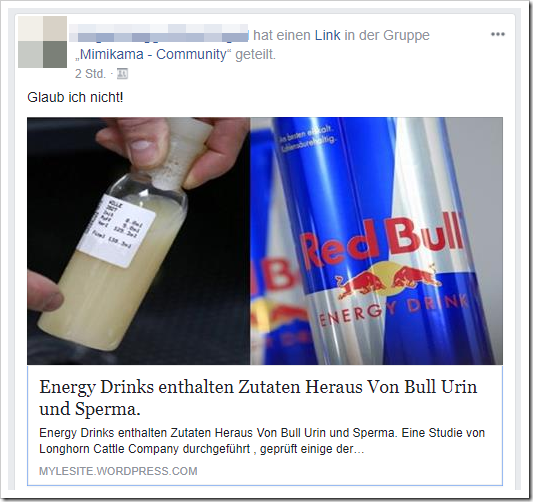Viewport: 533px width, 502px height.
Task: Click the article description about Longhorn Cattle Company
Action: [x=262, y=441]
